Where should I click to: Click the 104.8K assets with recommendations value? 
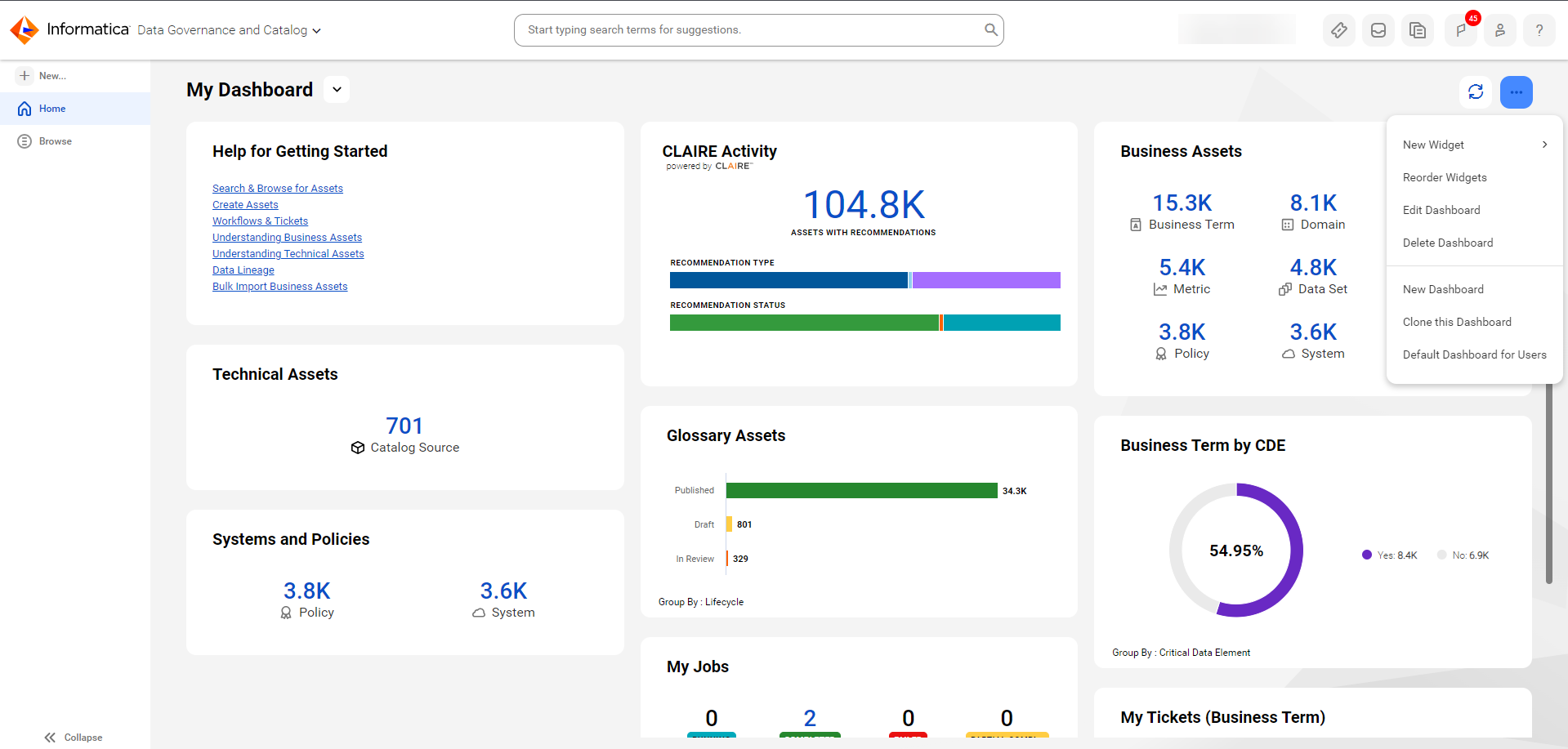(x=864, y=205)
